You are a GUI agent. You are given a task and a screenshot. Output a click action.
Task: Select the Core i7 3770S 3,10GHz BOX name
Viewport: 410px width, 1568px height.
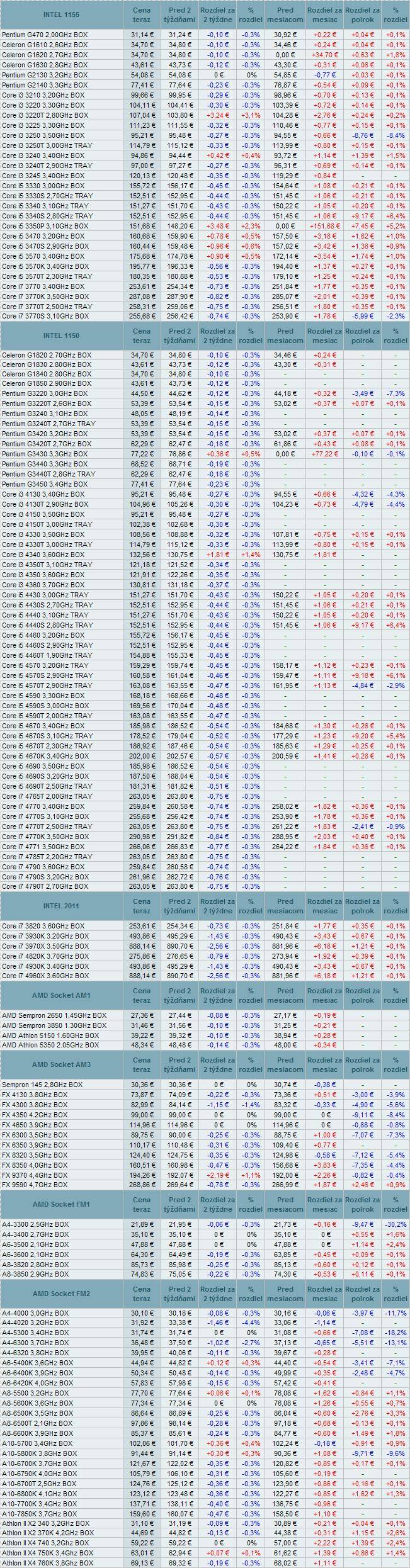(45, 317)
